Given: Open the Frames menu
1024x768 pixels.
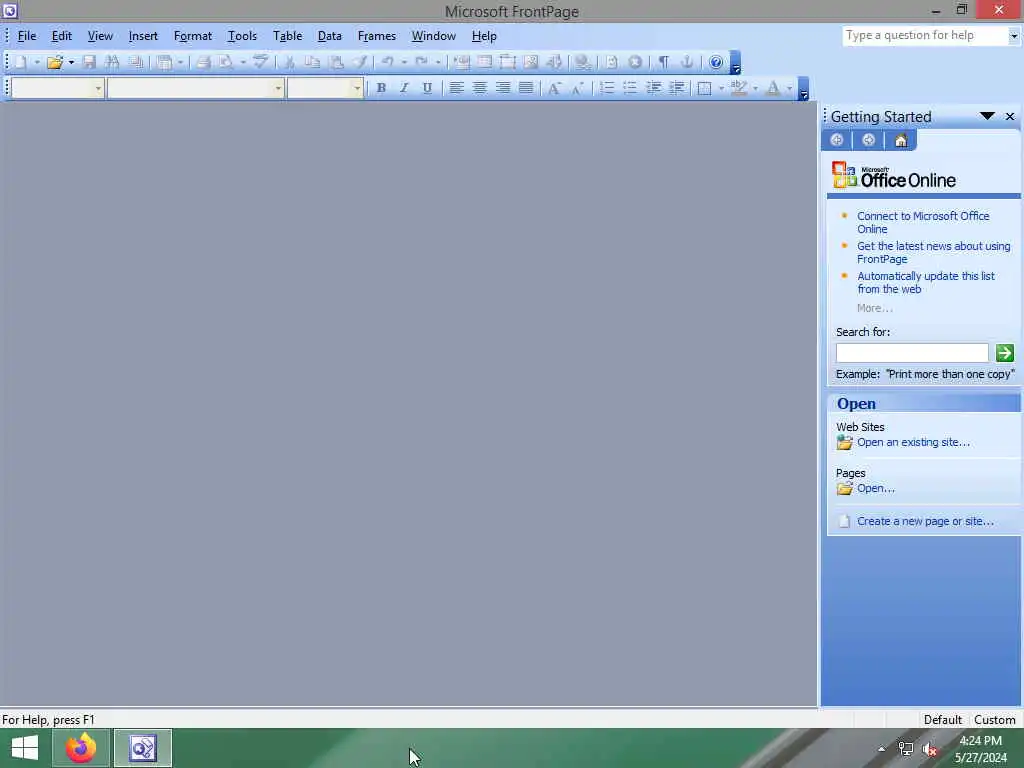Looking at the screenshot, I should pos(377,36).
